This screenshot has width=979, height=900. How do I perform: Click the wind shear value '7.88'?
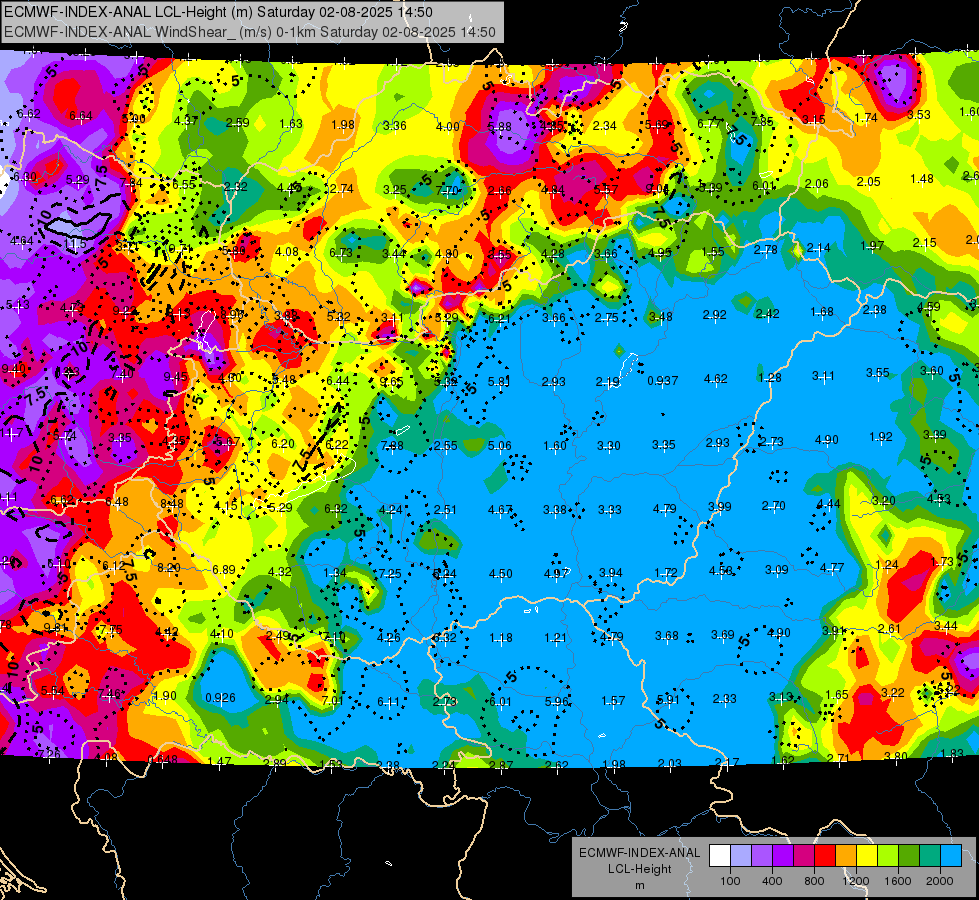click(392, 445)
